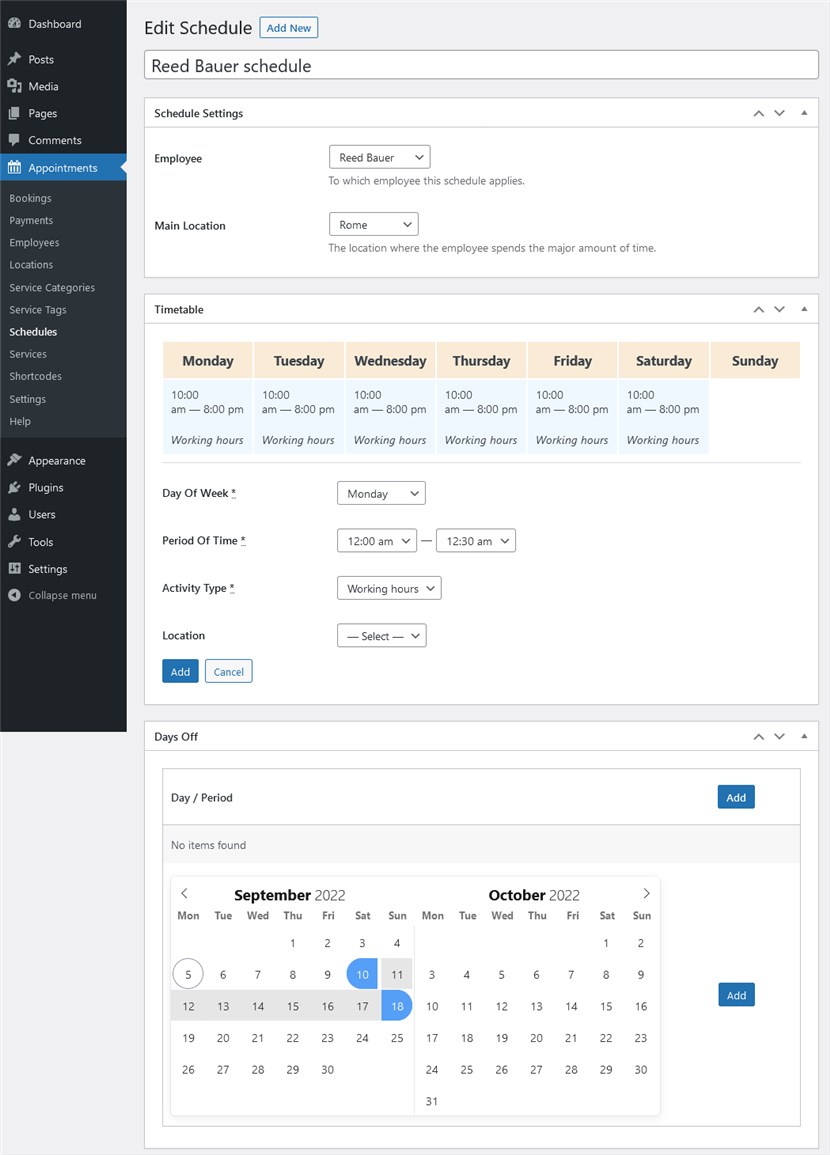This screenshot has height=1155, width=830.
Task: Open Locations submenu item
Action: pos(31,264)
